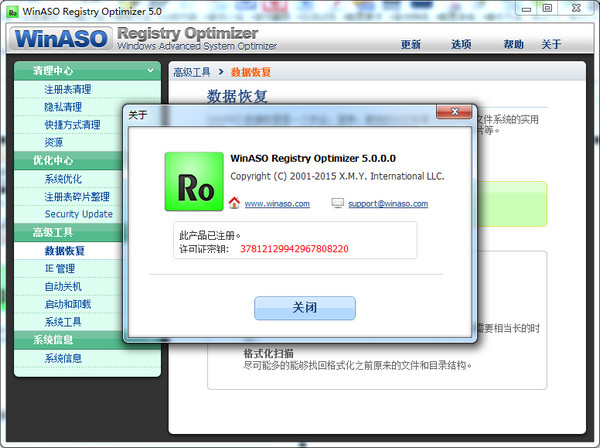This screenshot has height=448, width=600.
Task: Click the WinASO Registry Optimizer 5.0.0.0 title
Action: pyautogui.click(x=313, y=158)
